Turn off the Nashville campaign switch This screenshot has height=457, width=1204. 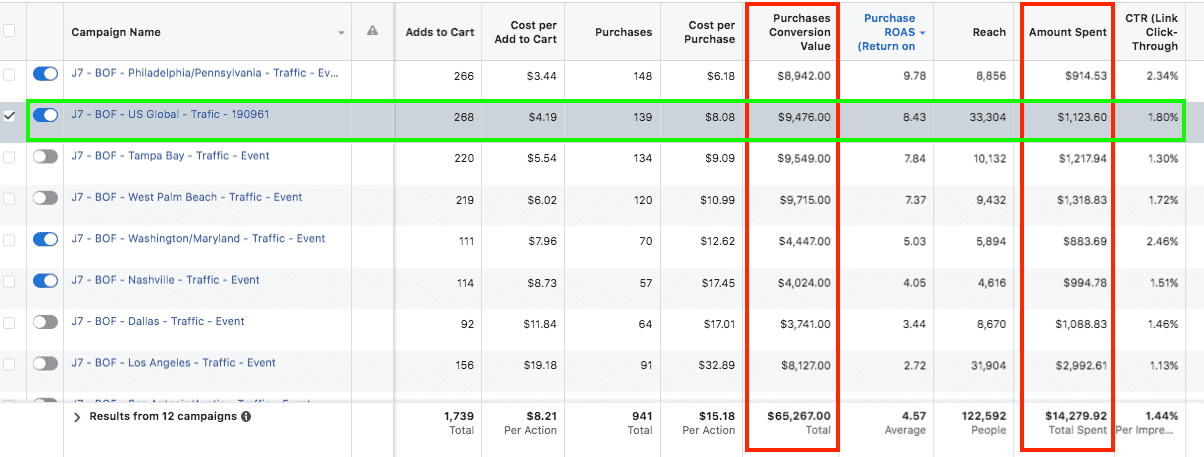[x=45, y=281]
